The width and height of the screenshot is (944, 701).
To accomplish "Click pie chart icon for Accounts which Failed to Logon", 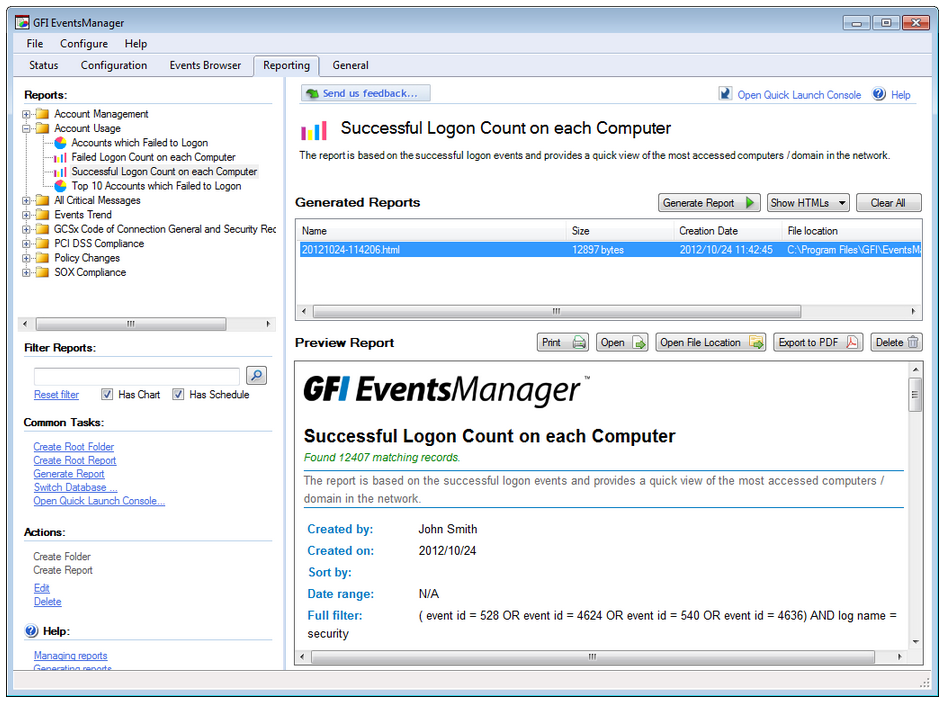I will coord(60,143).
